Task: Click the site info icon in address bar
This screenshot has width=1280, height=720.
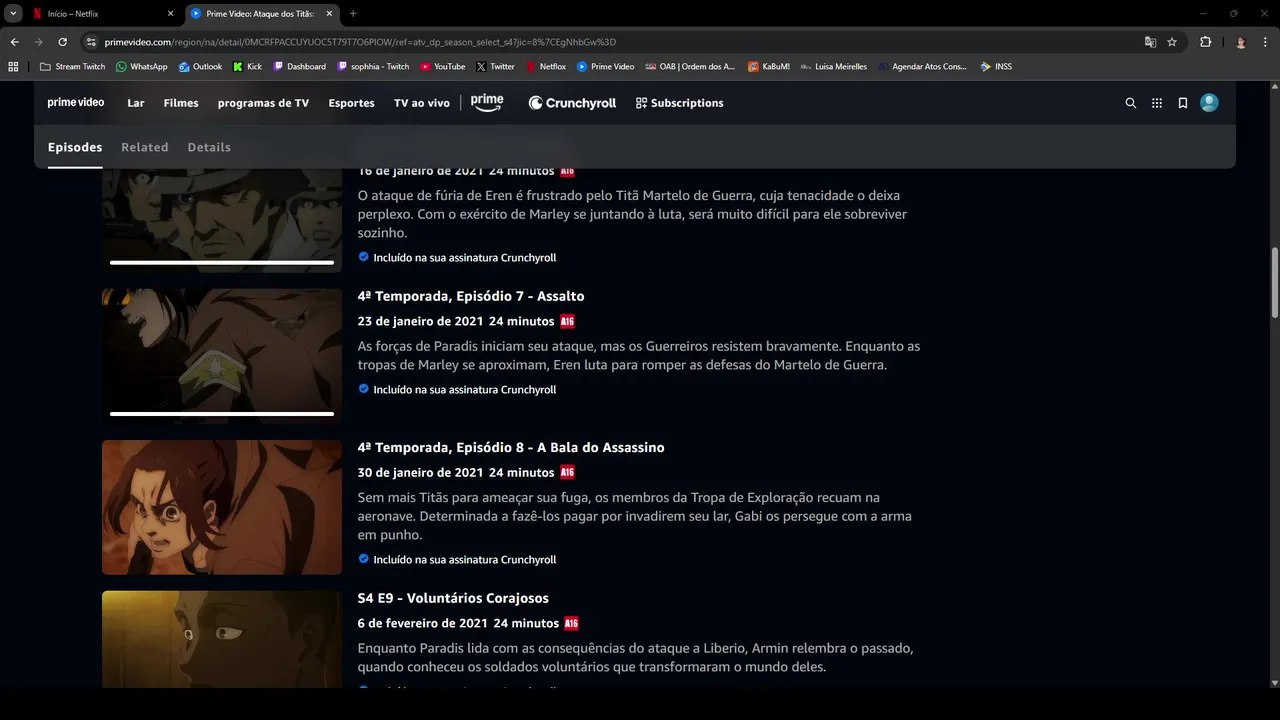Action: click(91, 42)
